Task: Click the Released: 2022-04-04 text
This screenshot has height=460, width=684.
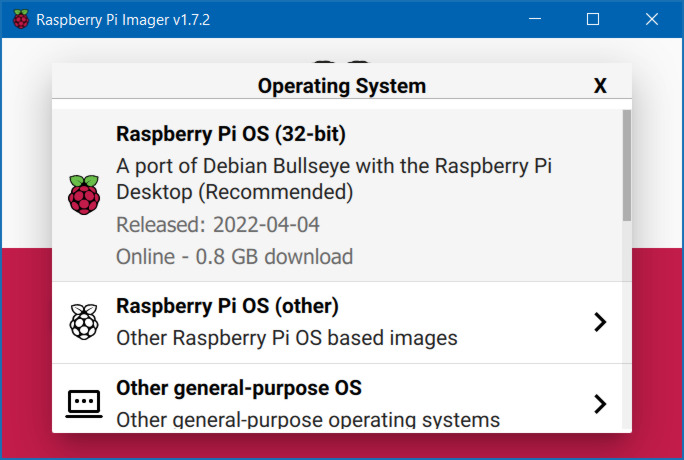Action: [218, 224]
